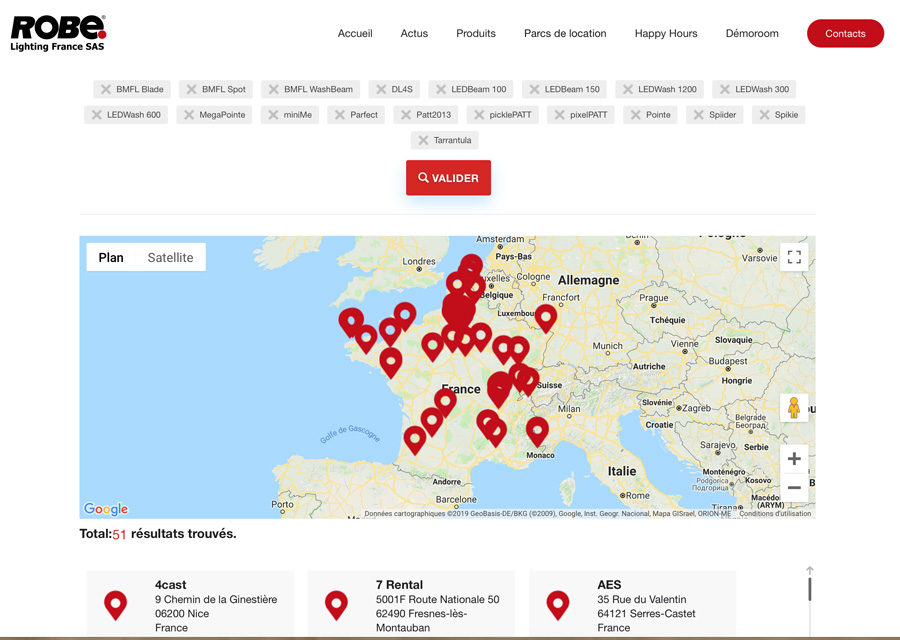Toggle fullscreen map view

click(x=794, y=257)
